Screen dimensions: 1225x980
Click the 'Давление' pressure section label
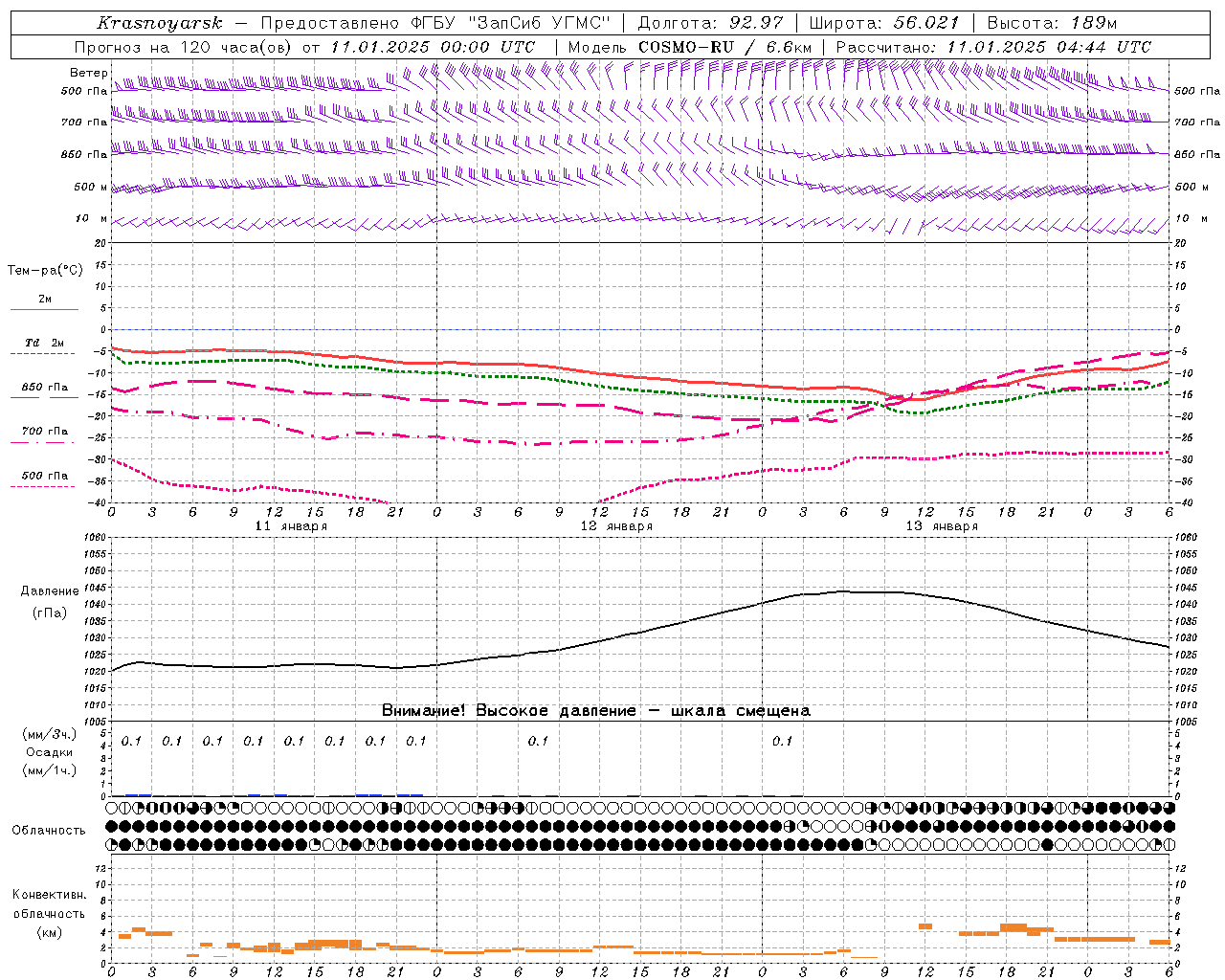pos(50,591)
